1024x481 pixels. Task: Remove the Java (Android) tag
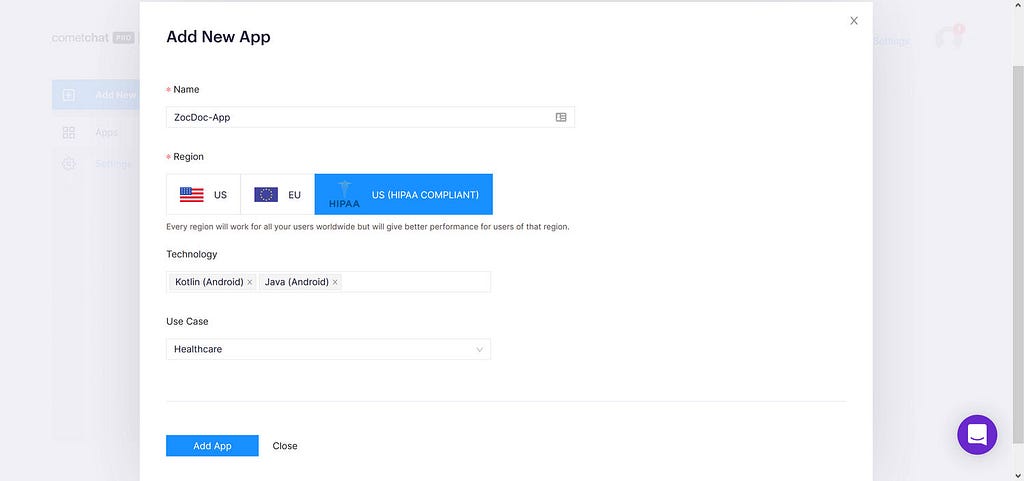click(335, 282)
